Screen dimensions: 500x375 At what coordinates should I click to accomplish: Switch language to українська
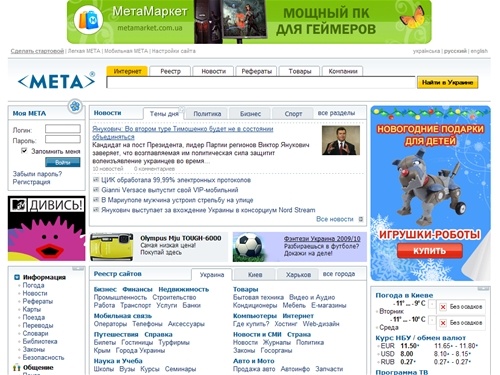coord(426,51)
